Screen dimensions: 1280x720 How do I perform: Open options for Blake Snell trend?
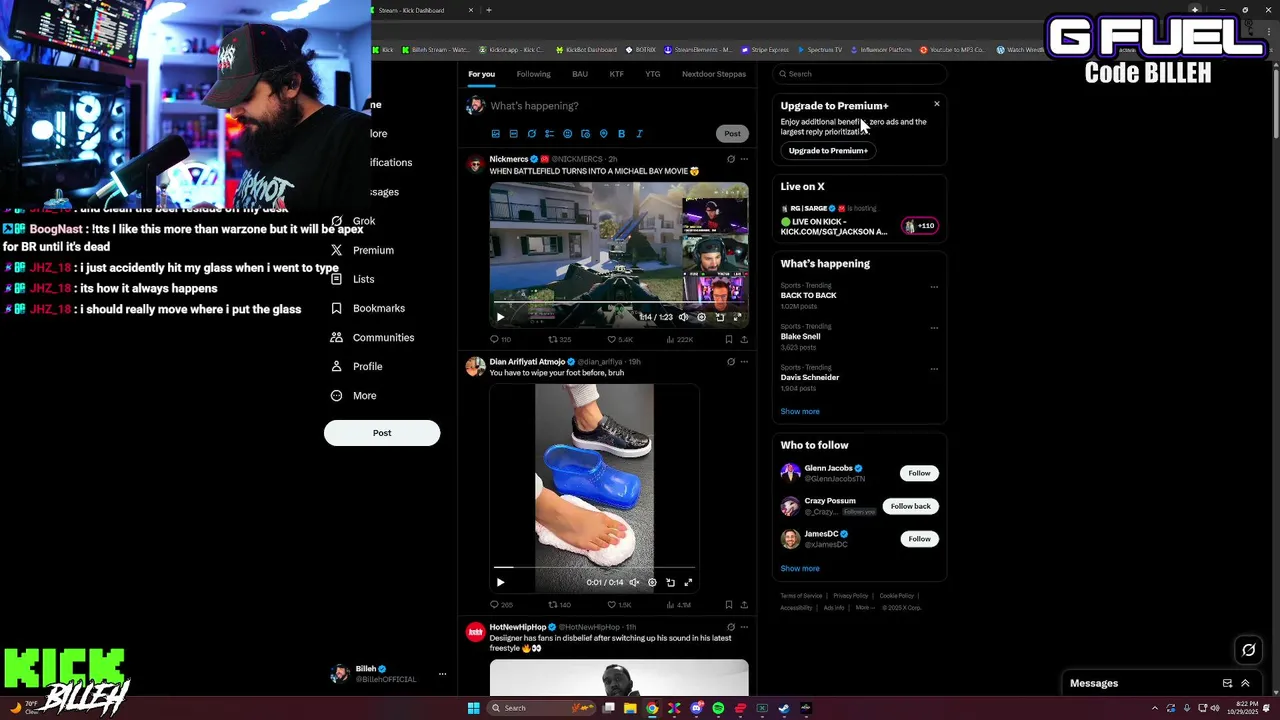point(934,328)
